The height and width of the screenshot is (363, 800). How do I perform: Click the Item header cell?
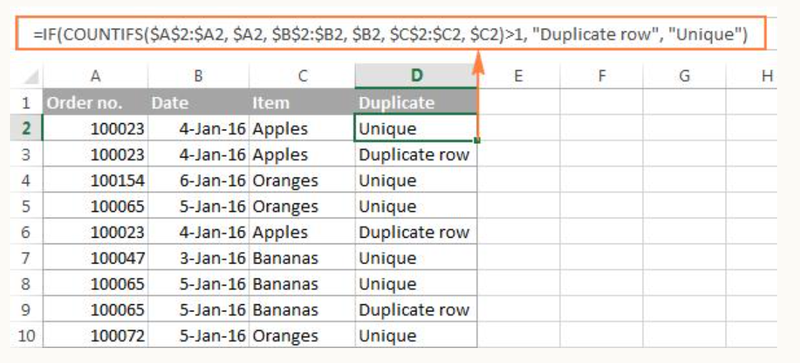(x=302, y=102)
